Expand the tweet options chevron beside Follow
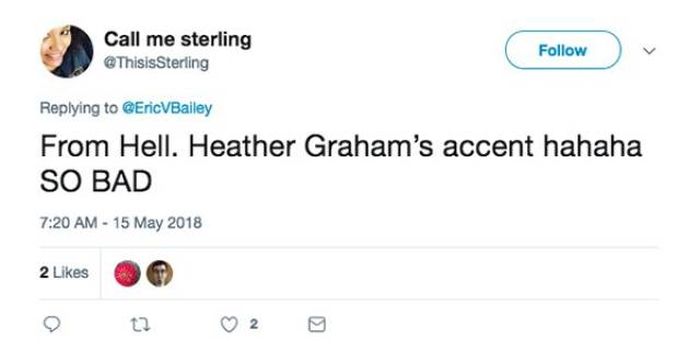 [x=649, y=51]
